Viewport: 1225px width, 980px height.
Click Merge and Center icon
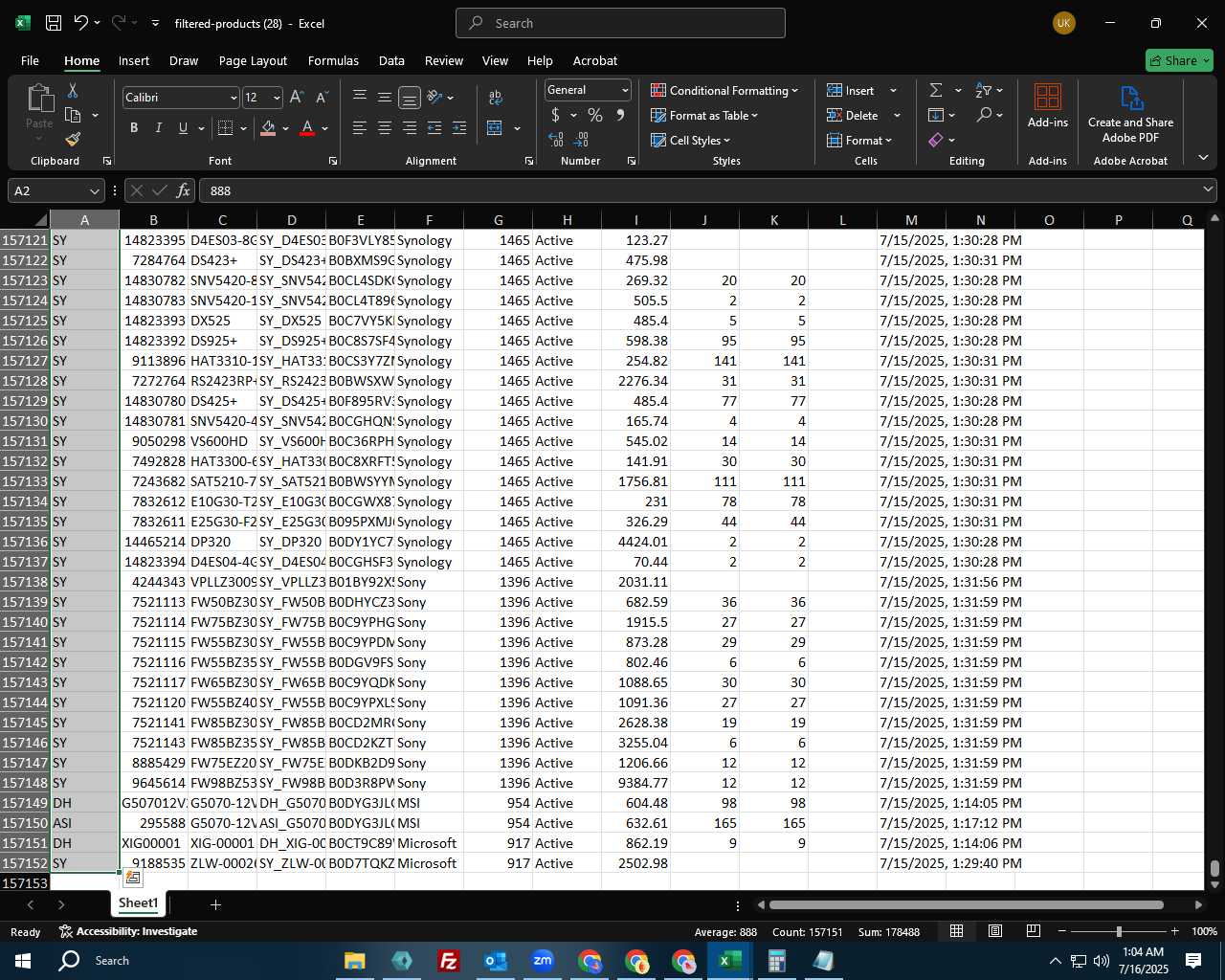[x=495, y=128]
